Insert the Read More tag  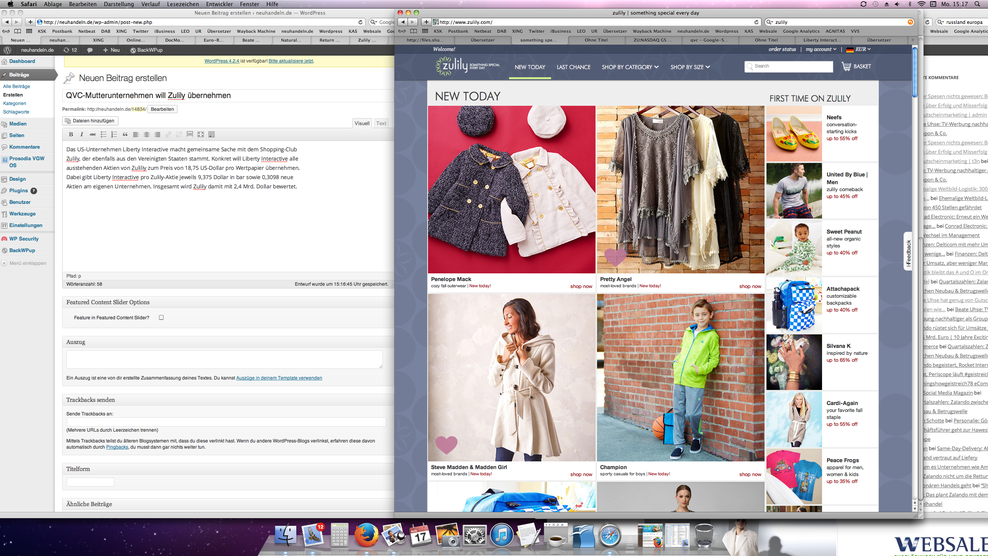click(190, 134)
